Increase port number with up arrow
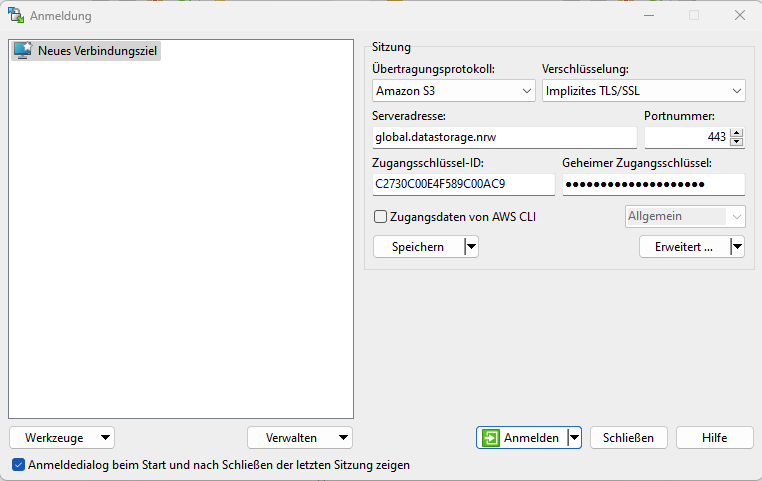Viewport: 762px width, 481px height. (737, 133)
